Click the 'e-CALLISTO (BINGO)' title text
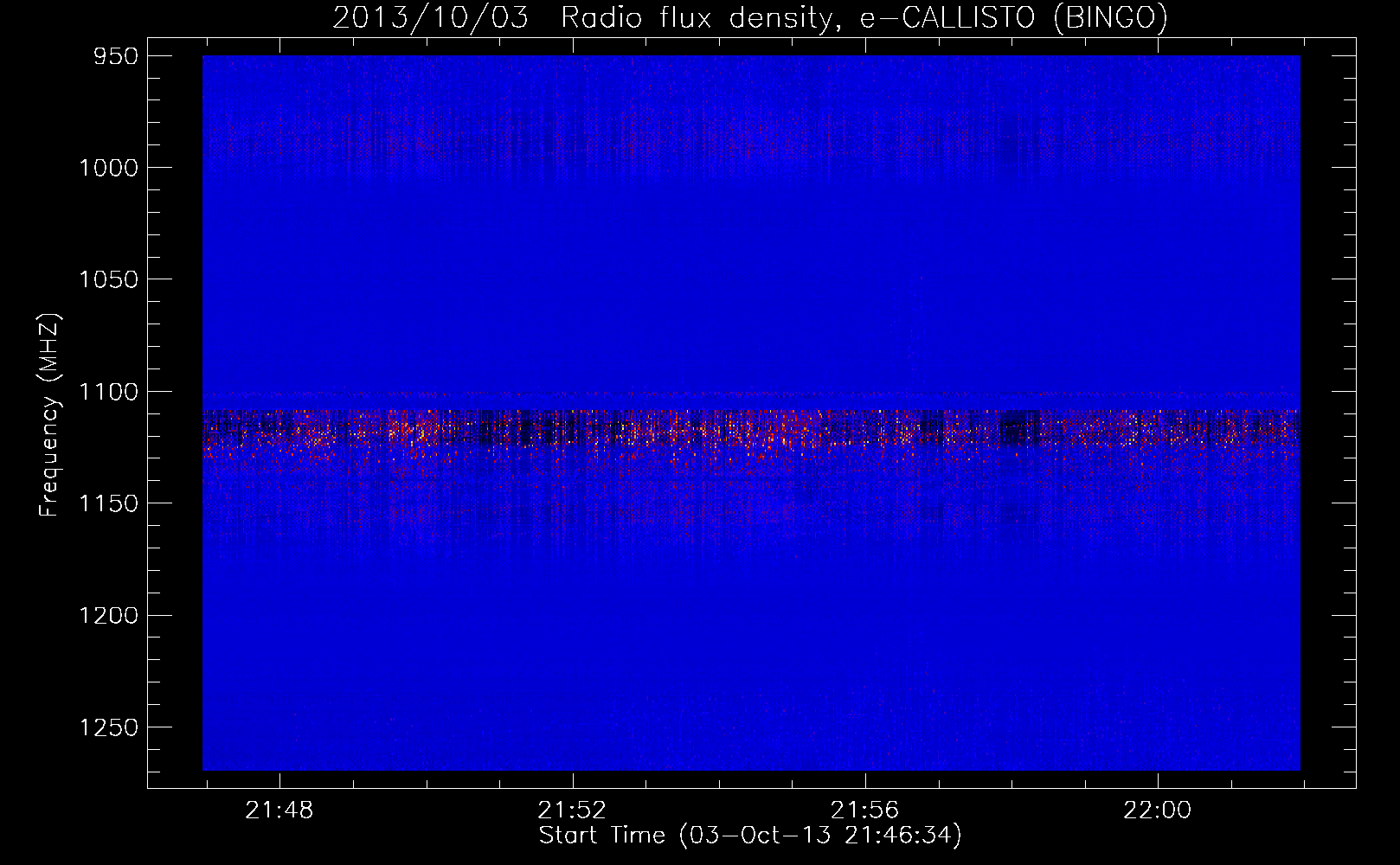 1013,16
